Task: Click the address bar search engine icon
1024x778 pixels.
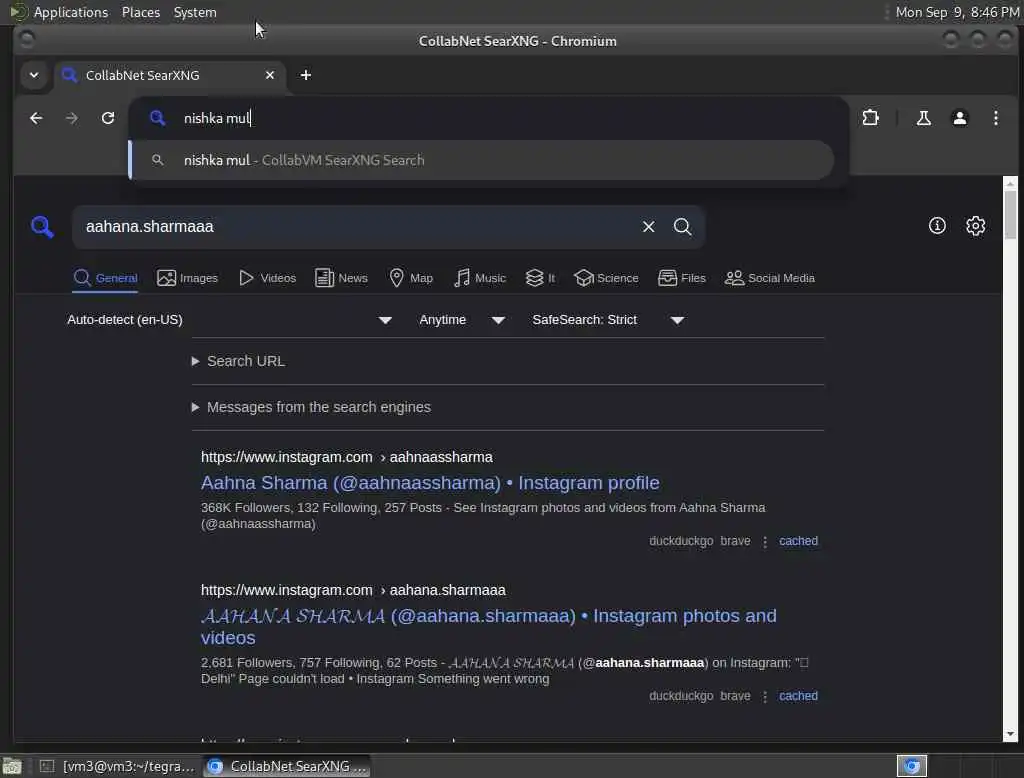Action: point(157,118)
